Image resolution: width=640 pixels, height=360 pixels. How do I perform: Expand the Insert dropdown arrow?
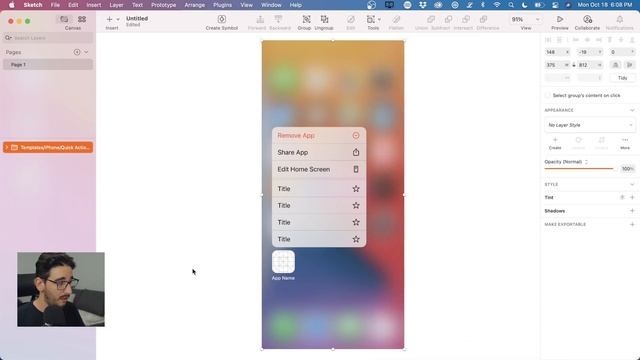118,19
